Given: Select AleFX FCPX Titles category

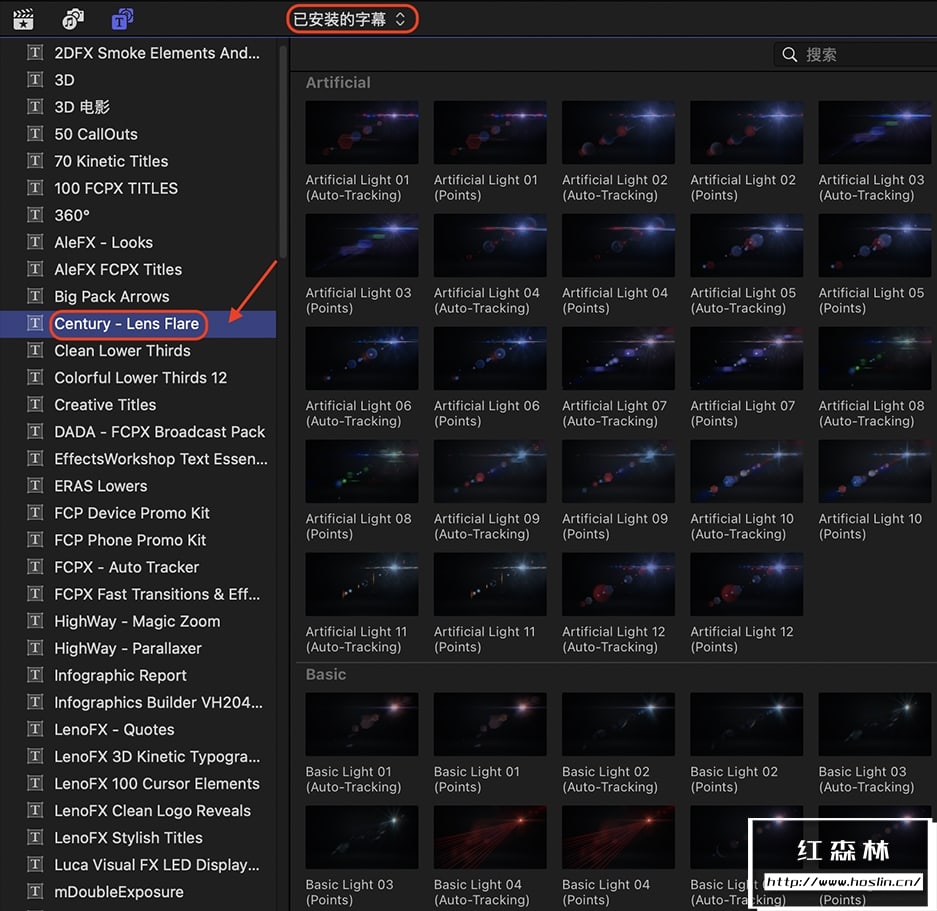Looking at the screenshot, I should (x=138, y=269).
